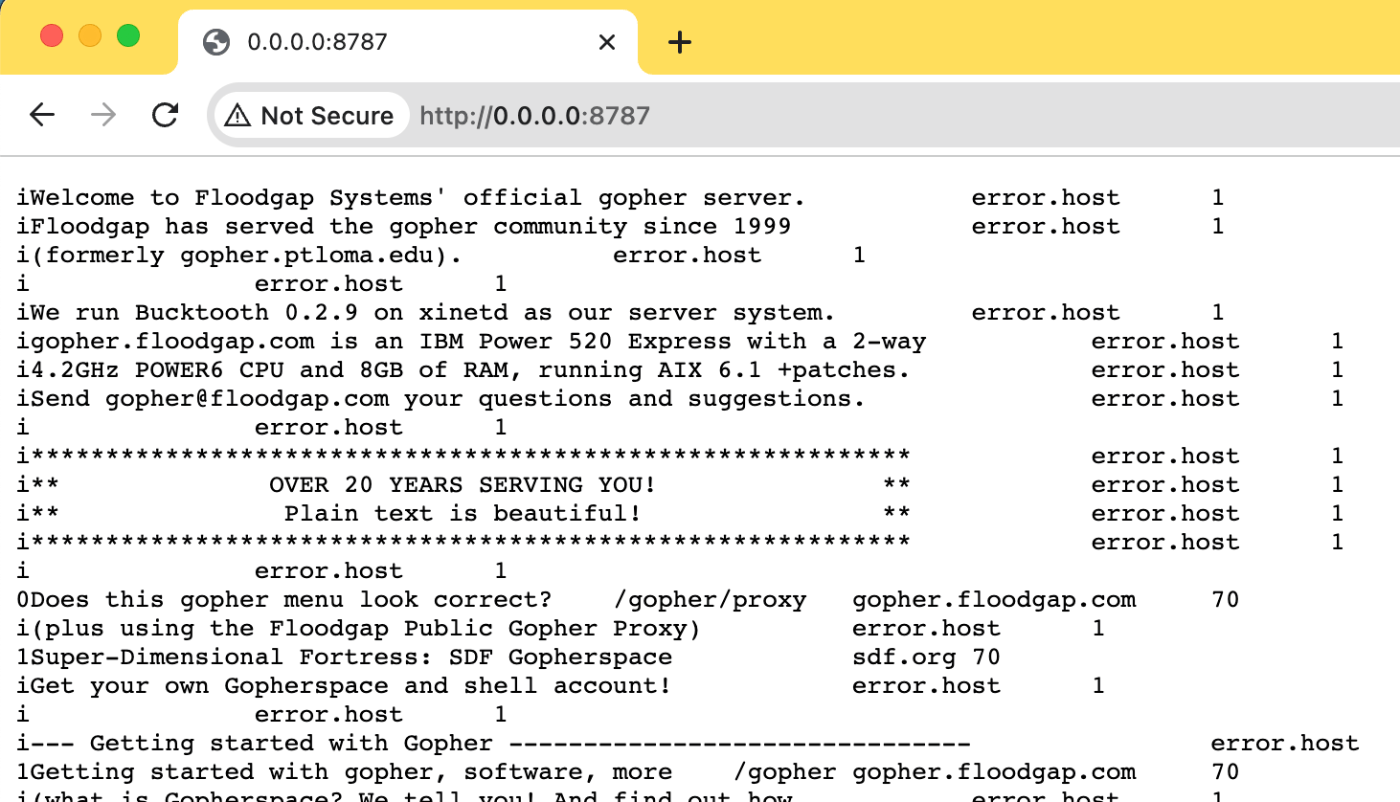Click the globe favicon on the tab
Viewport: 1400px width, 802px height.
point(215,42)
